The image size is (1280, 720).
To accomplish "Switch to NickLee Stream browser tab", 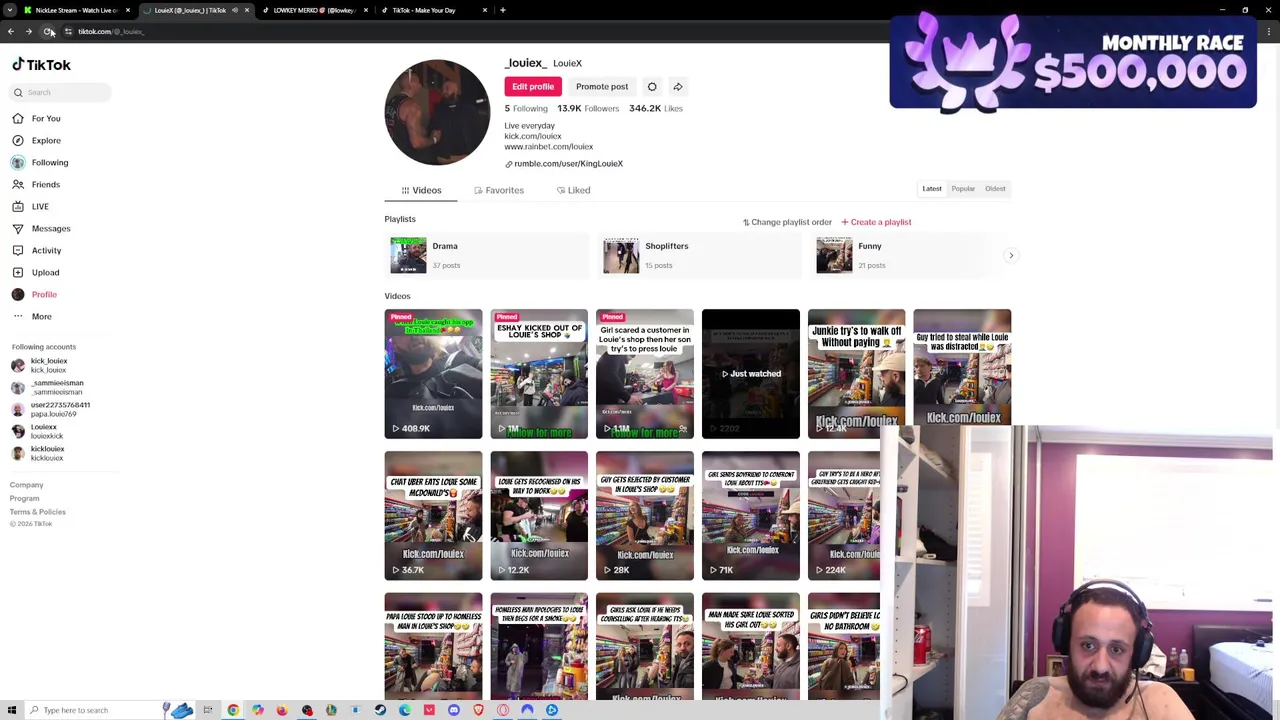I will coord(73,10).
